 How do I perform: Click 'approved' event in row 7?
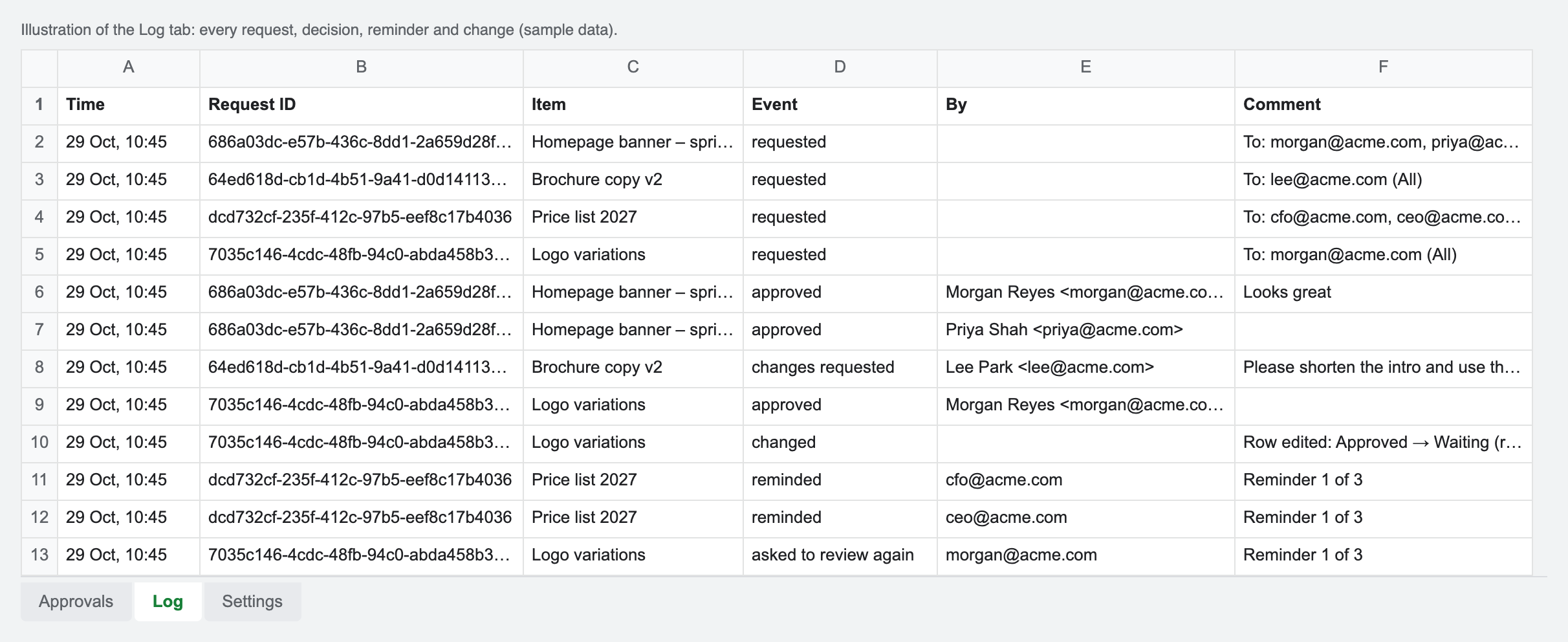click(840, 330)
